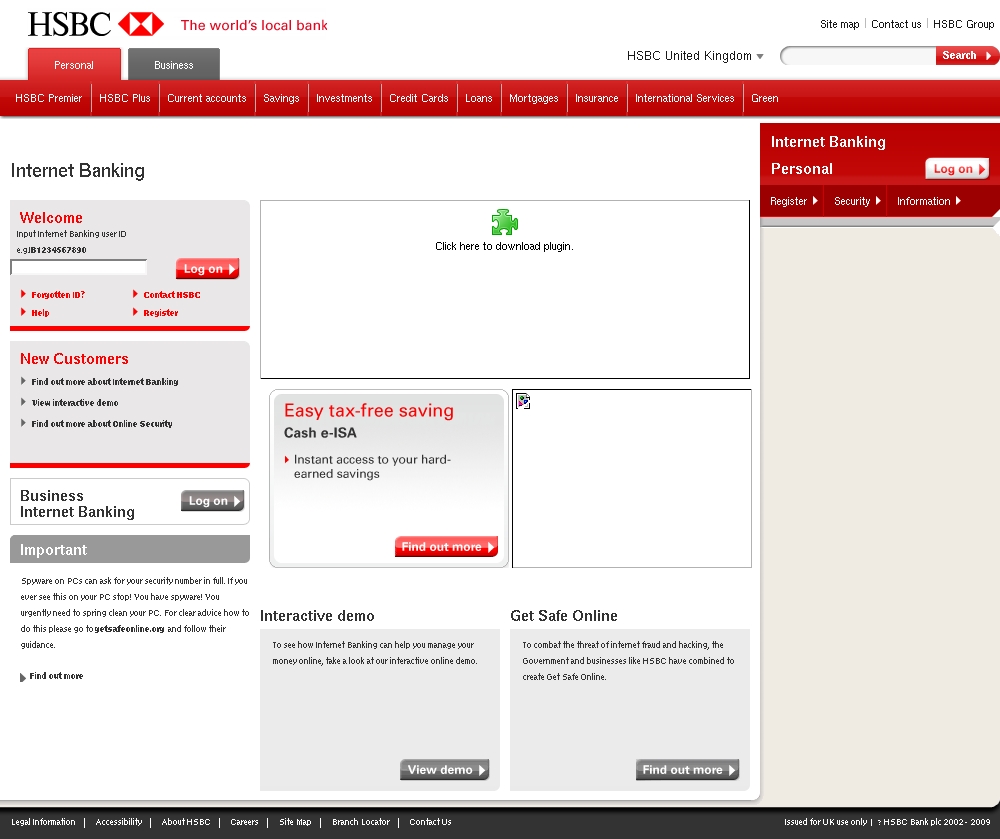This screenshot has height=839, width=1000.
Task: Open Current accounts menu item
Action: tap(207, 98)
